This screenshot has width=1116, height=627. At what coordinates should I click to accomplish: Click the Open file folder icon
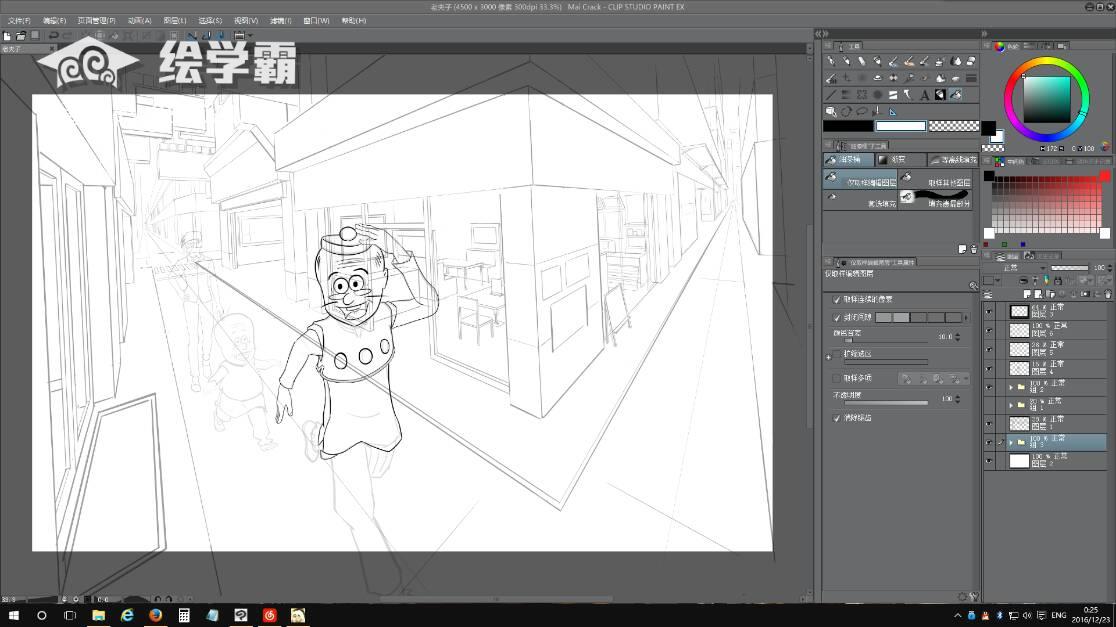point(21,35)
